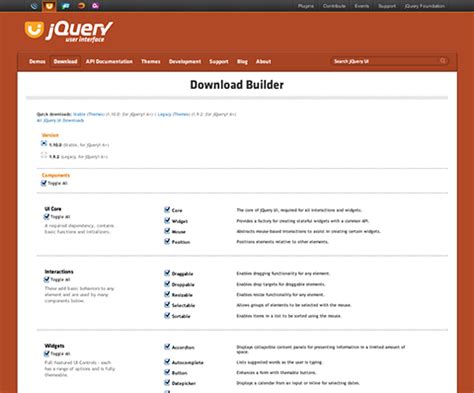This screenshot has width=474, height=393.
Task: Click the UI Core group heading
Action: coord(53,209)
